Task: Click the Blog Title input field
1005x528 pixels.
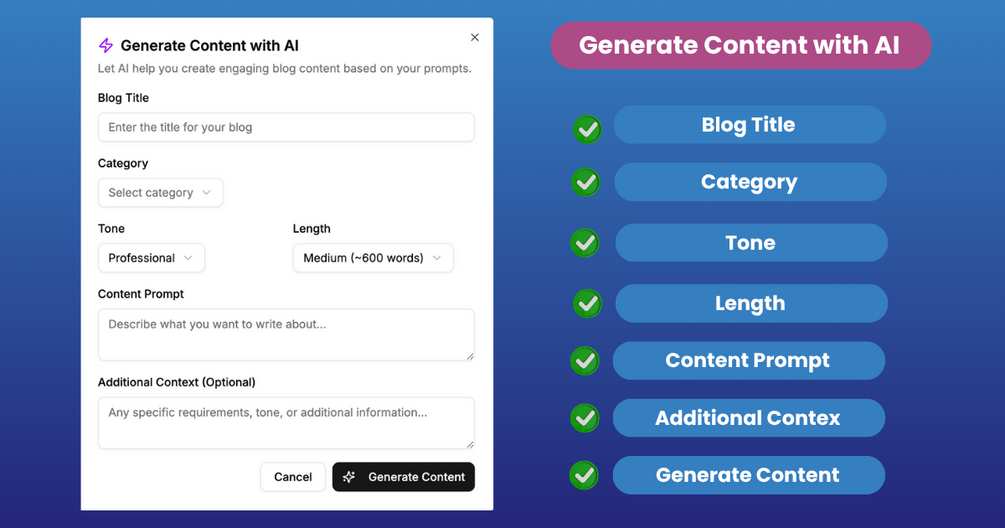Action: tap(286, 127)
